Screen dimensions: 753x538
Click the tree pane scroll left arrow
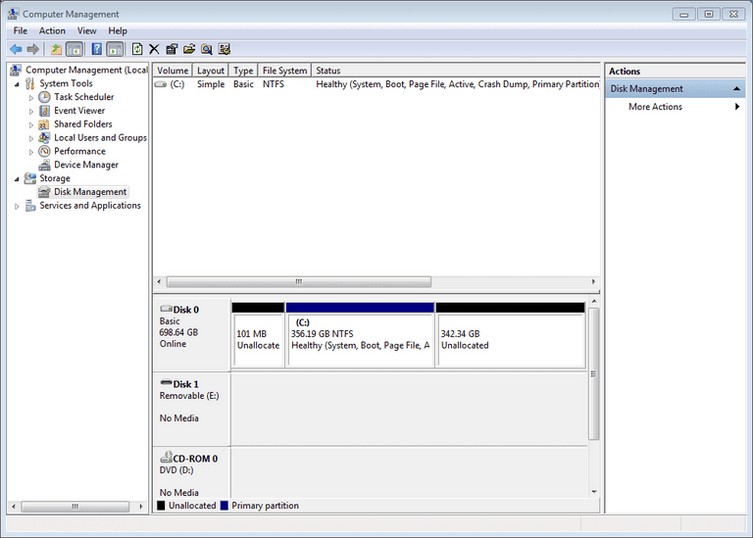[13, 506]
